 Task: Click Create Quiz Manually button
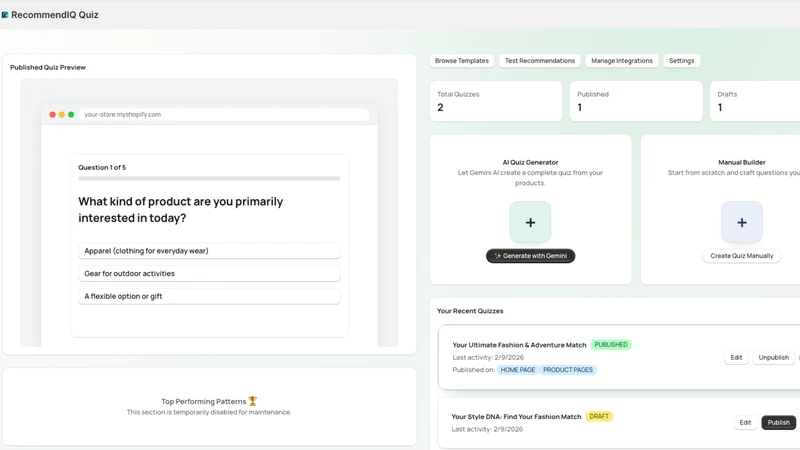(x=742, y=256)
